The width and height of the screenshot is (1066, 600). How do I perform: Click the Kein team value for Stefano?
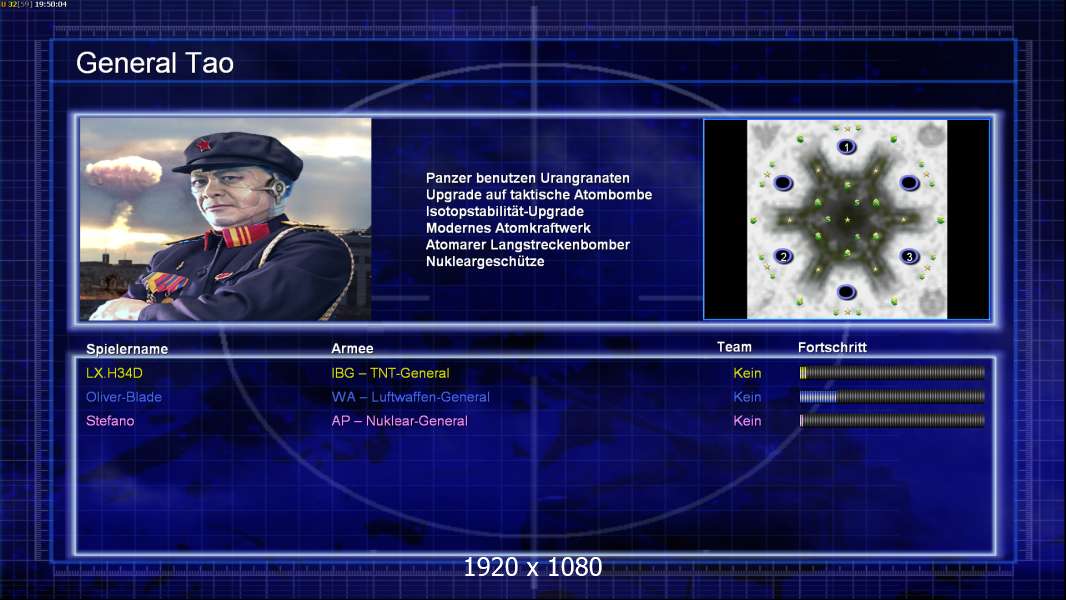tap(747, 421)
